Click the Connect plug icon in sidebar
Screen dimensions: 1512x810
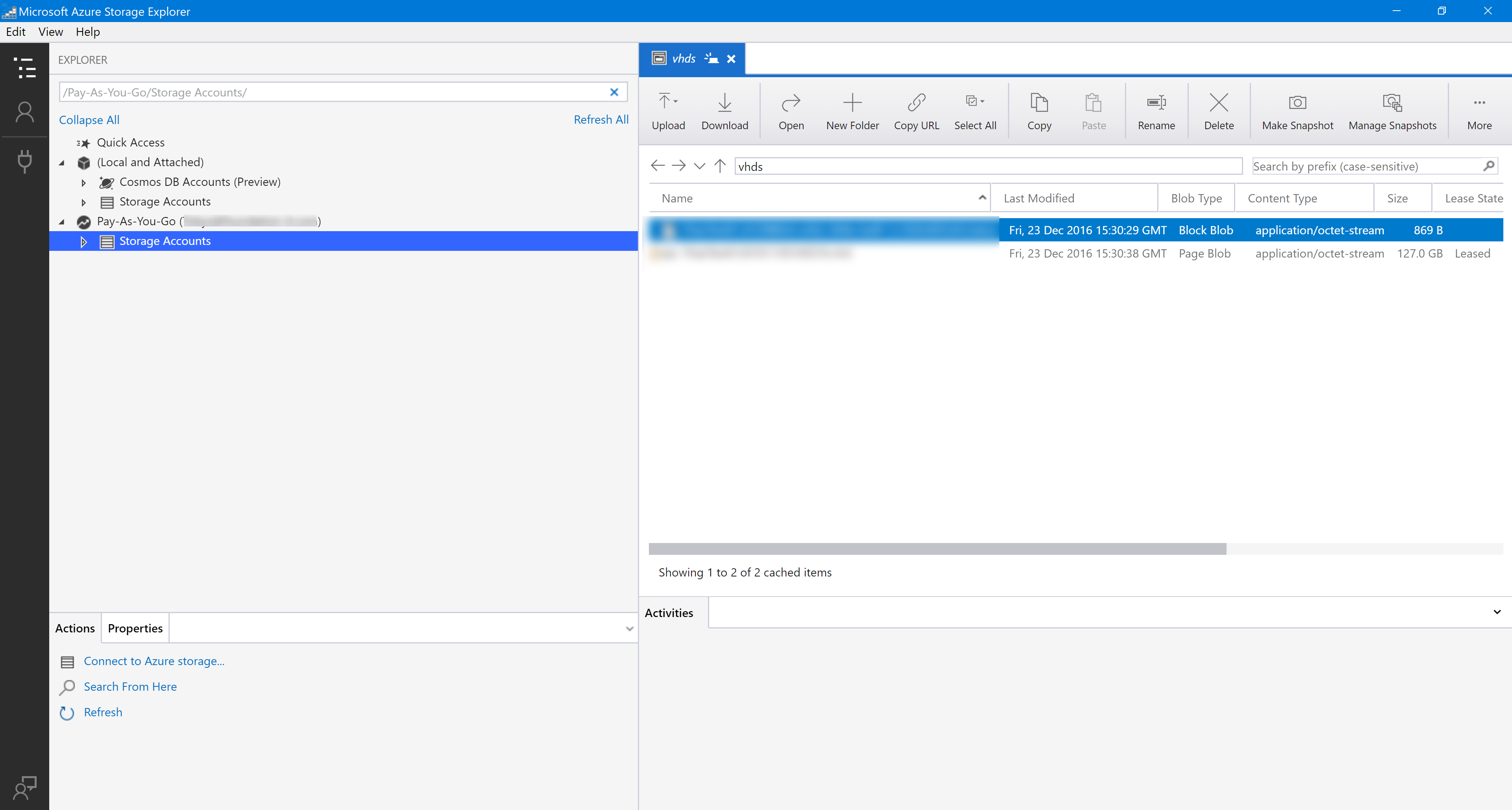tap(25, 161)
